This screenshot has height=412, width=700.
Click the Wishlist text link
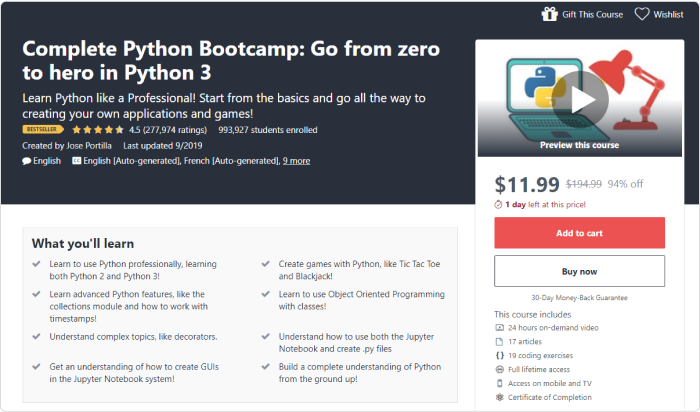pyautogui.click(x=668, y=14)
